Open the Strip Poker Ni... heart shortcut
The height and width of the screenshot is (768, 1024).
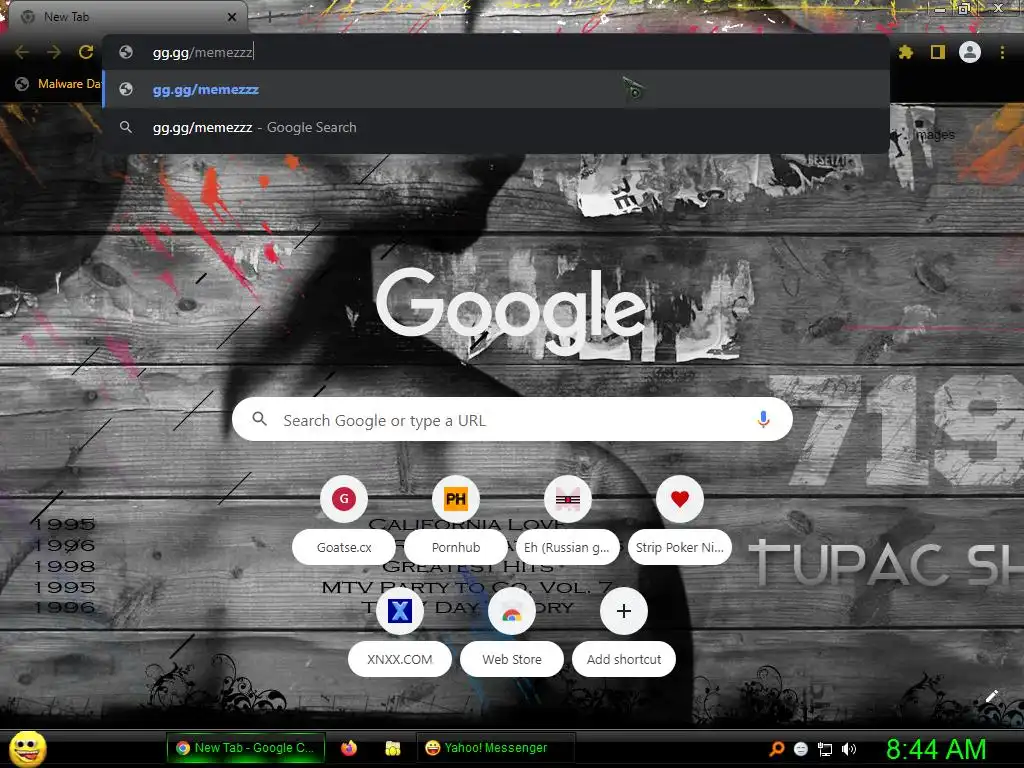click(x=680, y=500)
